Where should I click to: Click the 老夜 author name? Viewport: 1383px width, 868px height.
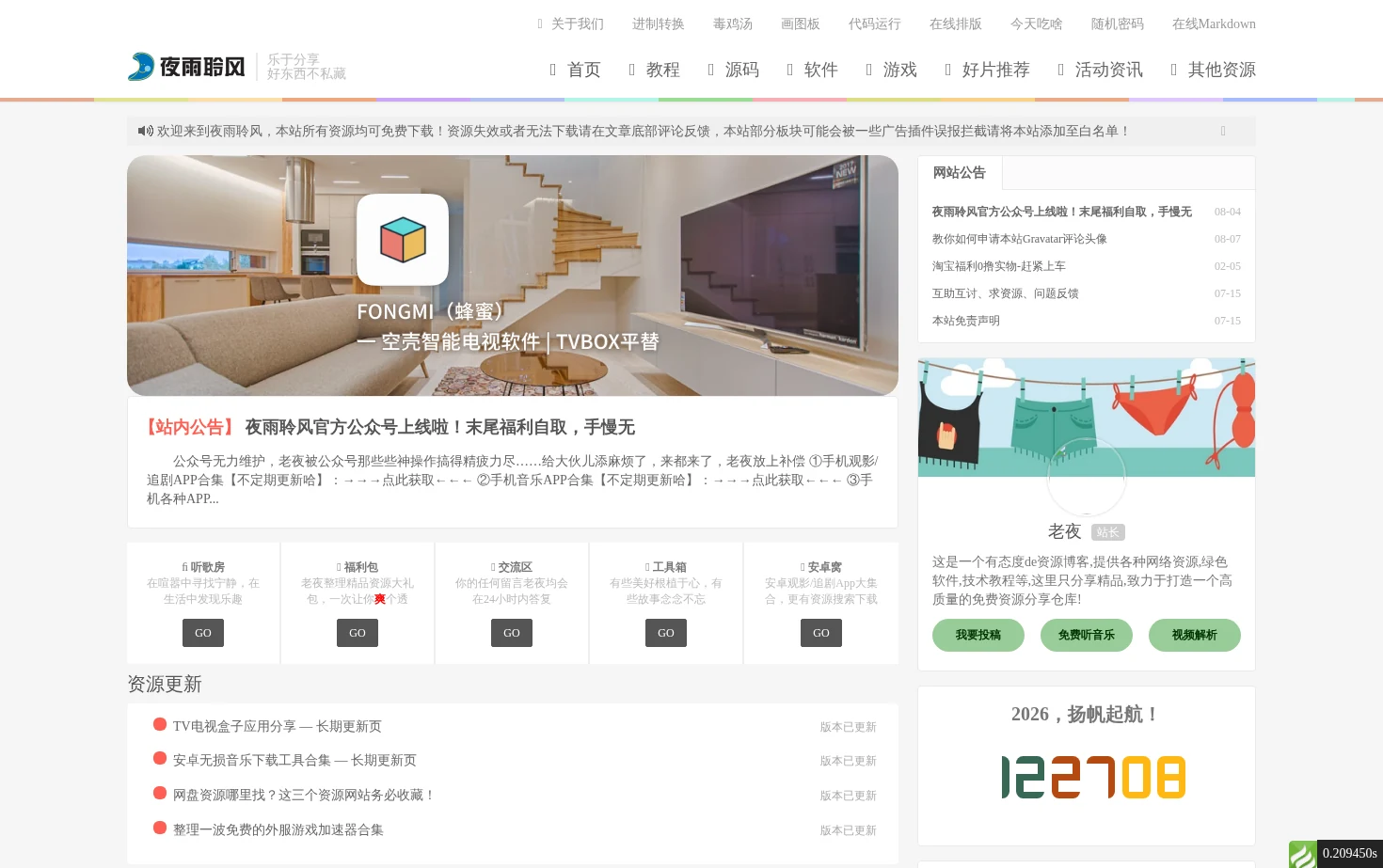pyautogui.click(x=1065, y=531)
